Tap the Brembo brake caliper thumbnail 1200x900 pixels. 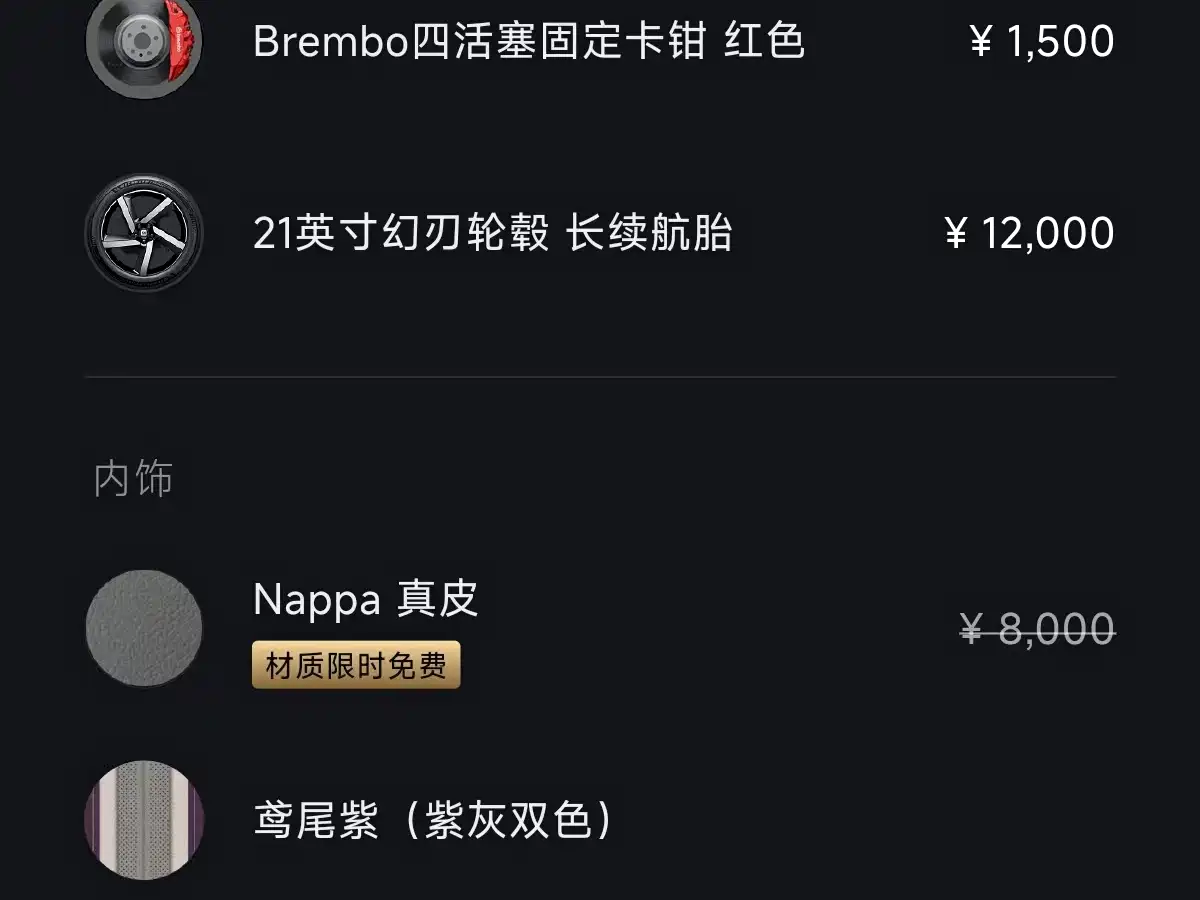coord(144,45)
